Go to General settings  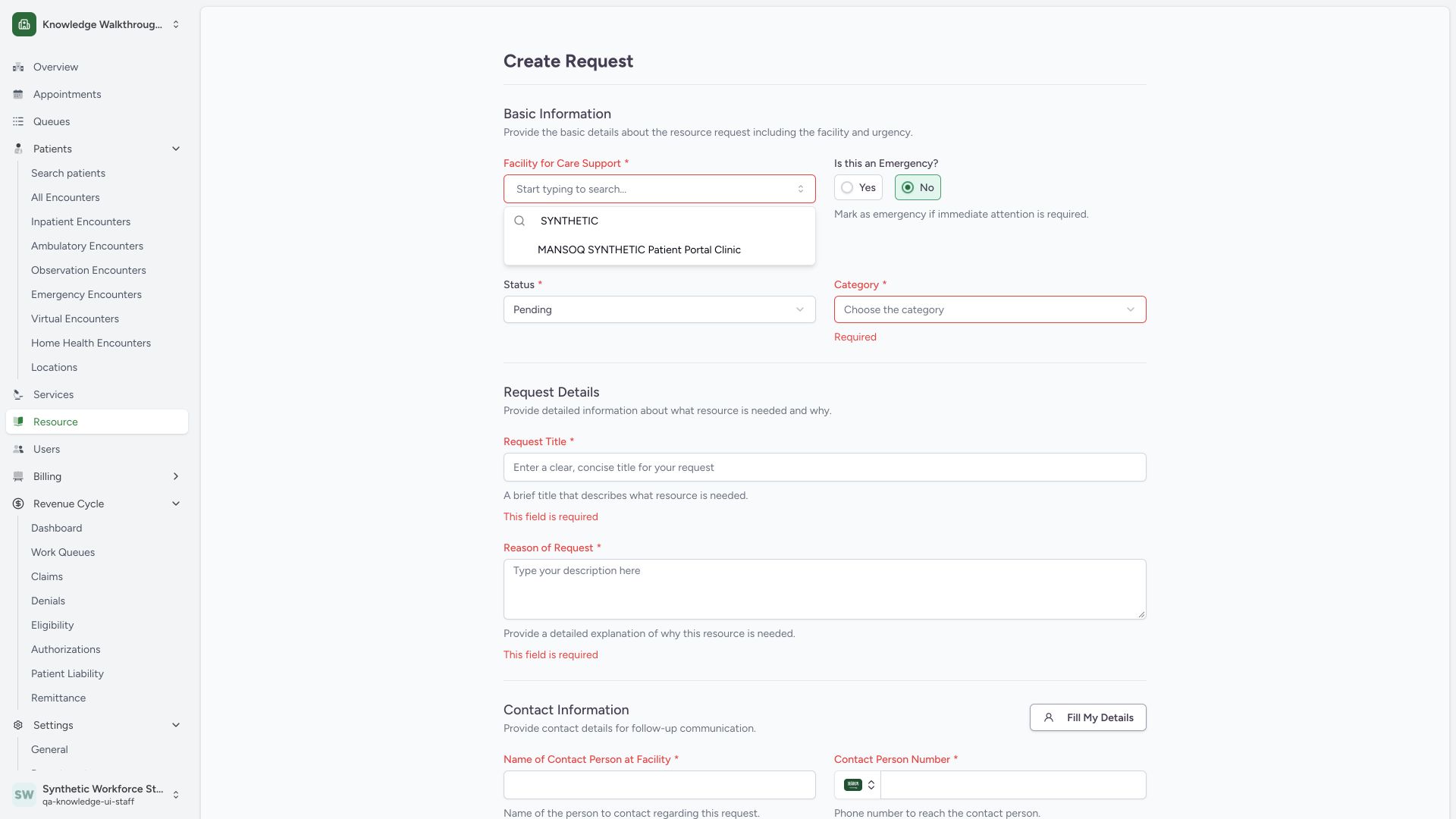[49, 749]
